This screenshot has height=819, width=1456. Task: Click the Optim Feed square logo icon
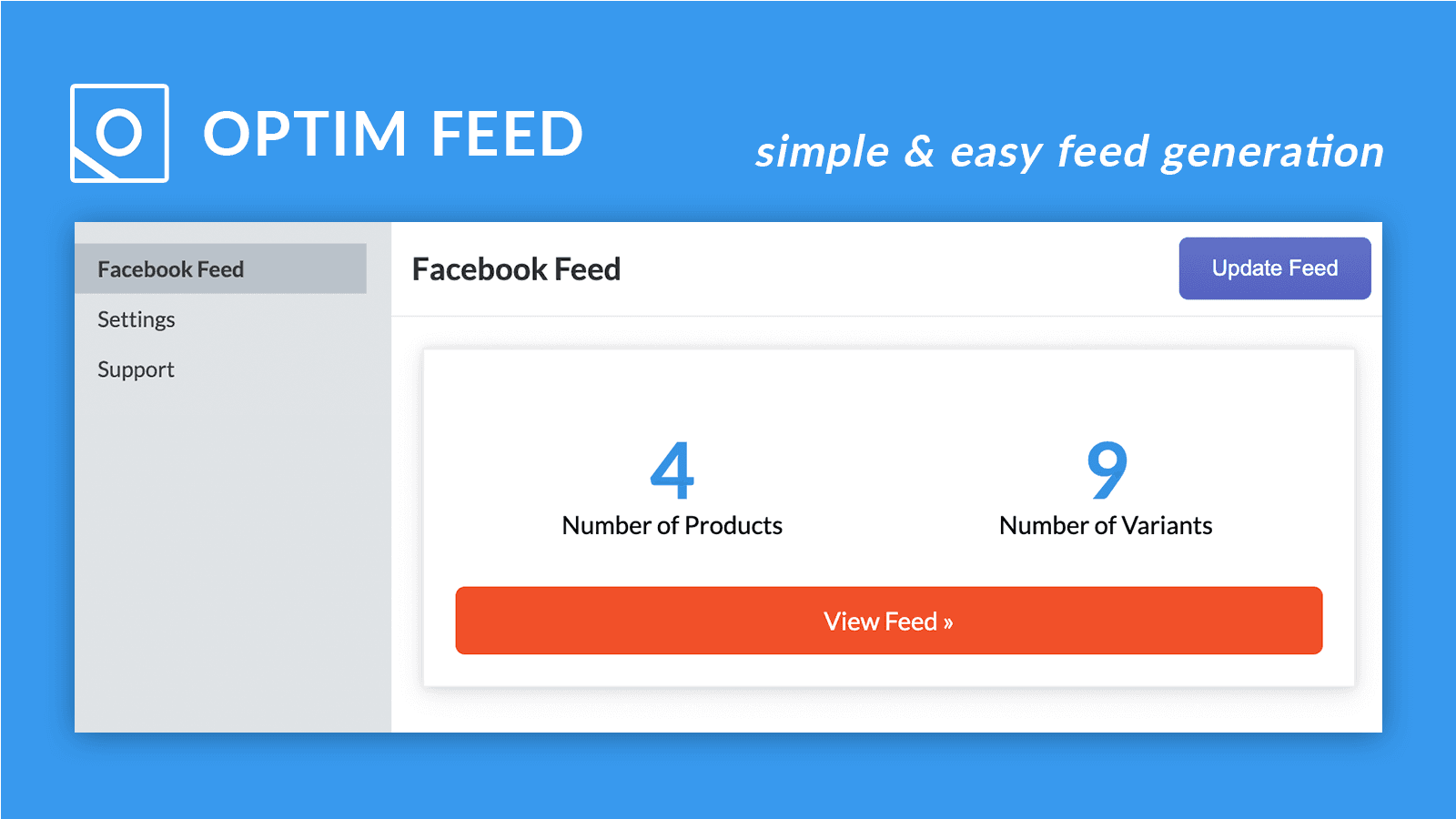coord(119,133)
